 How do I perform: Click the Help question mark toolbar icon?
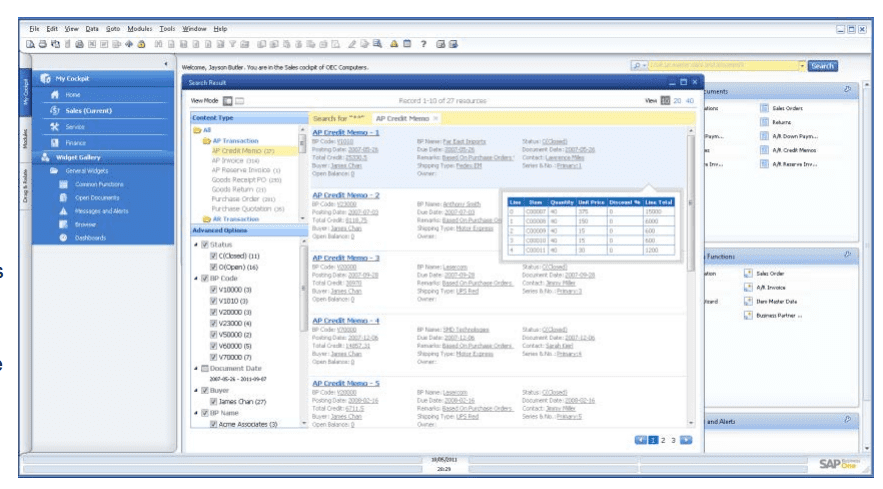[423, 44]
